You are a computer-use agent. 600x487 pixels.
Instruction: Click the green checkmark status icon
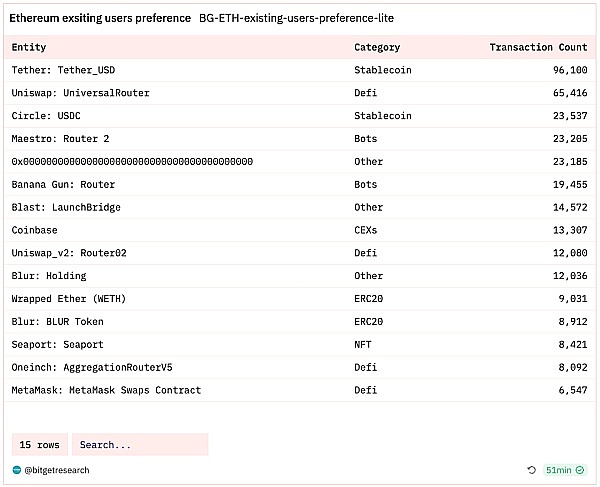pos(580,469)
